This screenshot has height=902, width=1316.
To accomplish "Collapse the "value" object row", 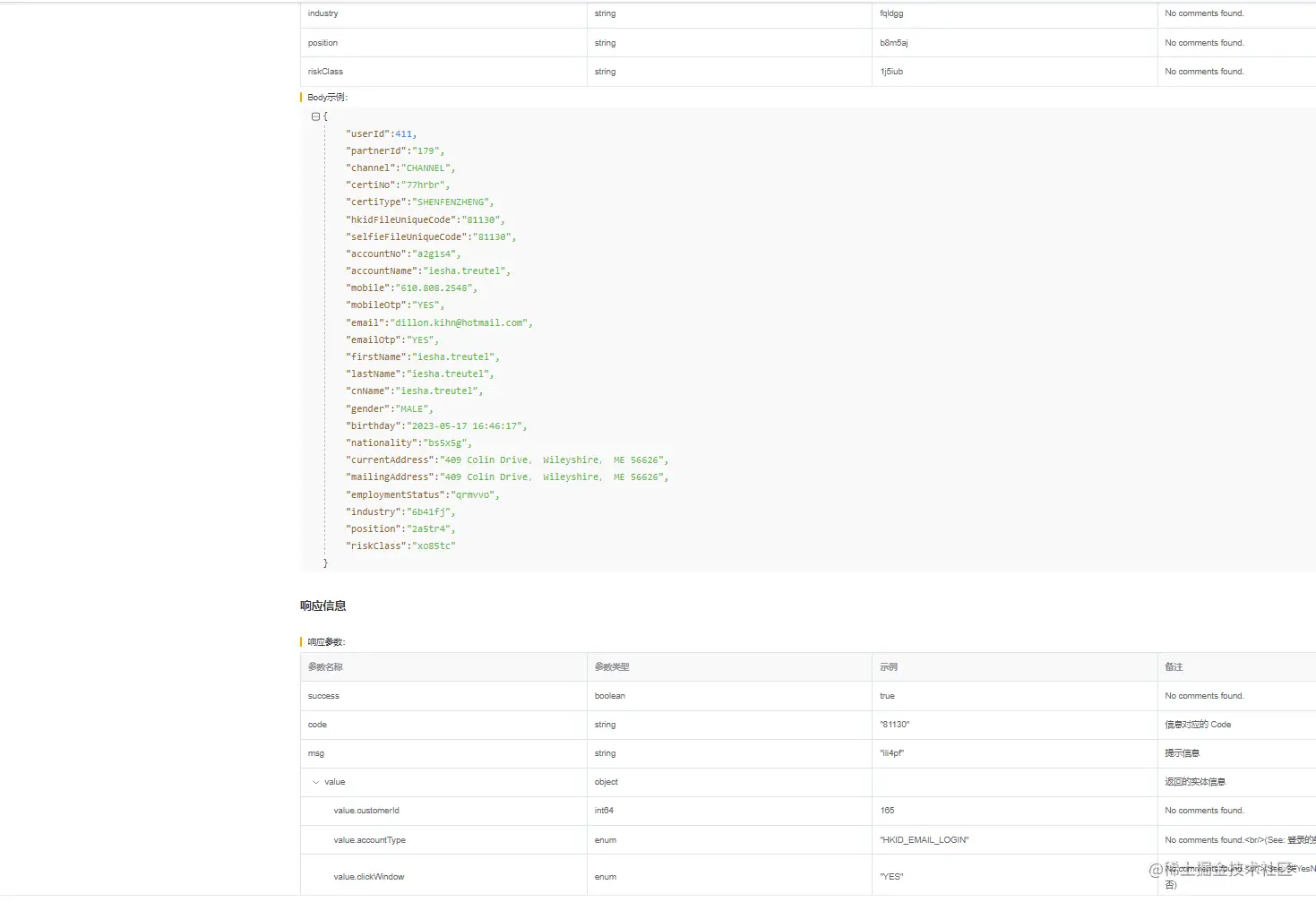I will coord(317,781).
